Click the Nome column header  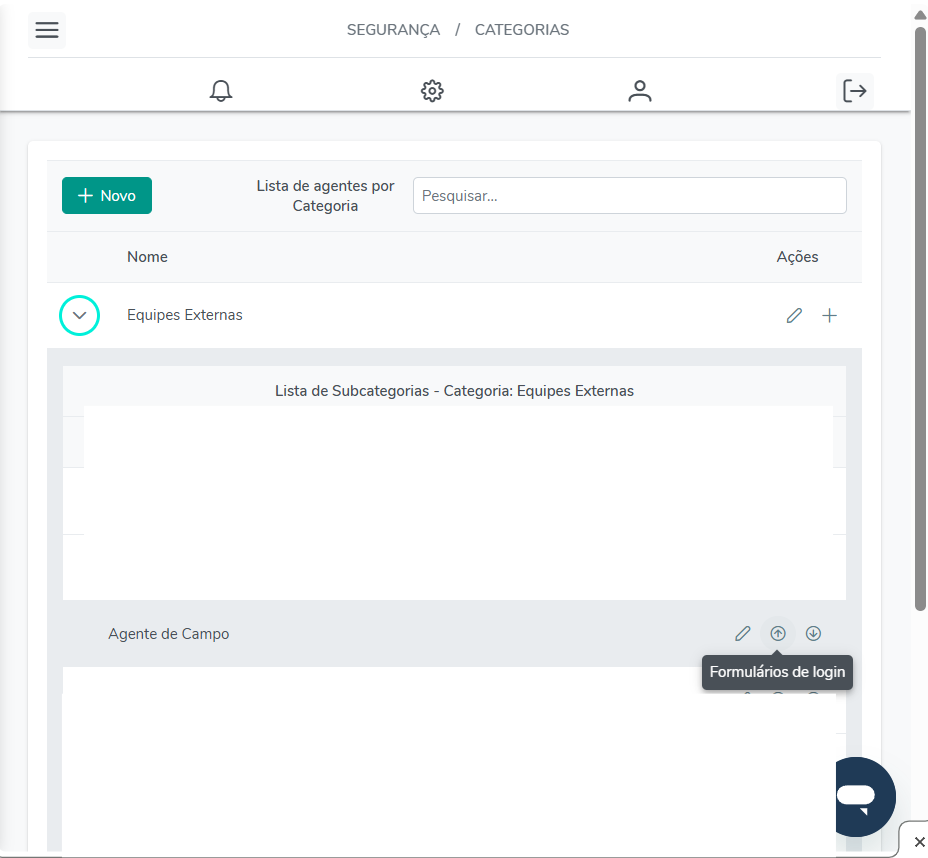[147, 257]
